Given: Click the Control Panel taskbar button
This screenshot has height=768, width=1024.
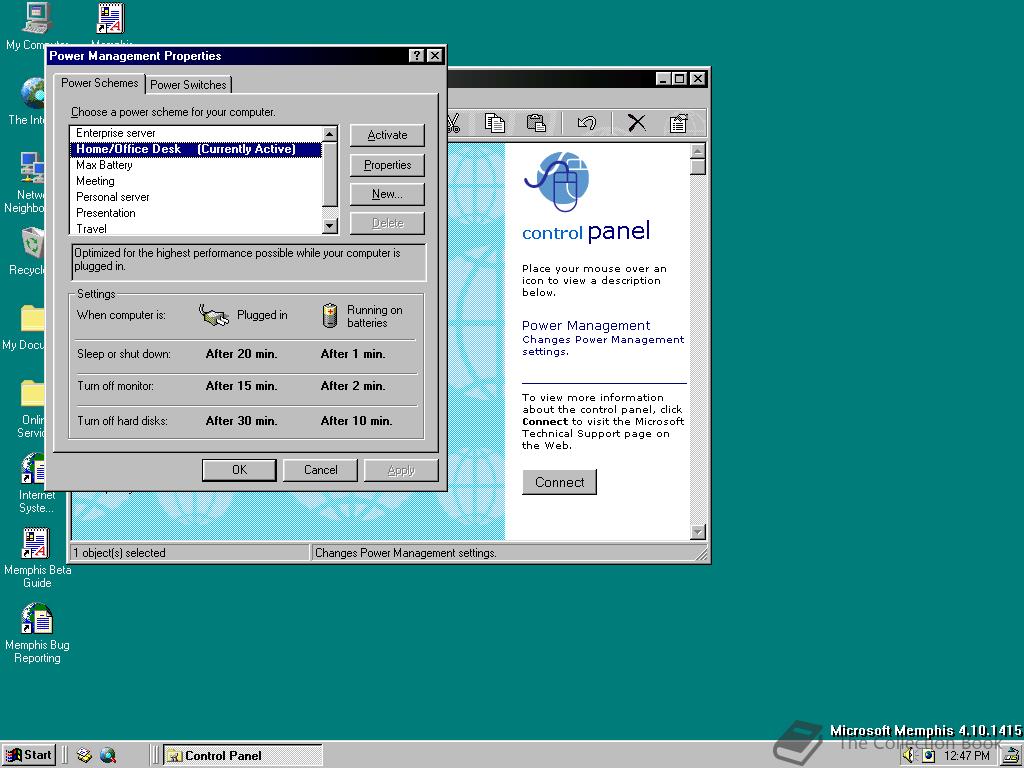Looking at the screenshot, I should point(243,756).
